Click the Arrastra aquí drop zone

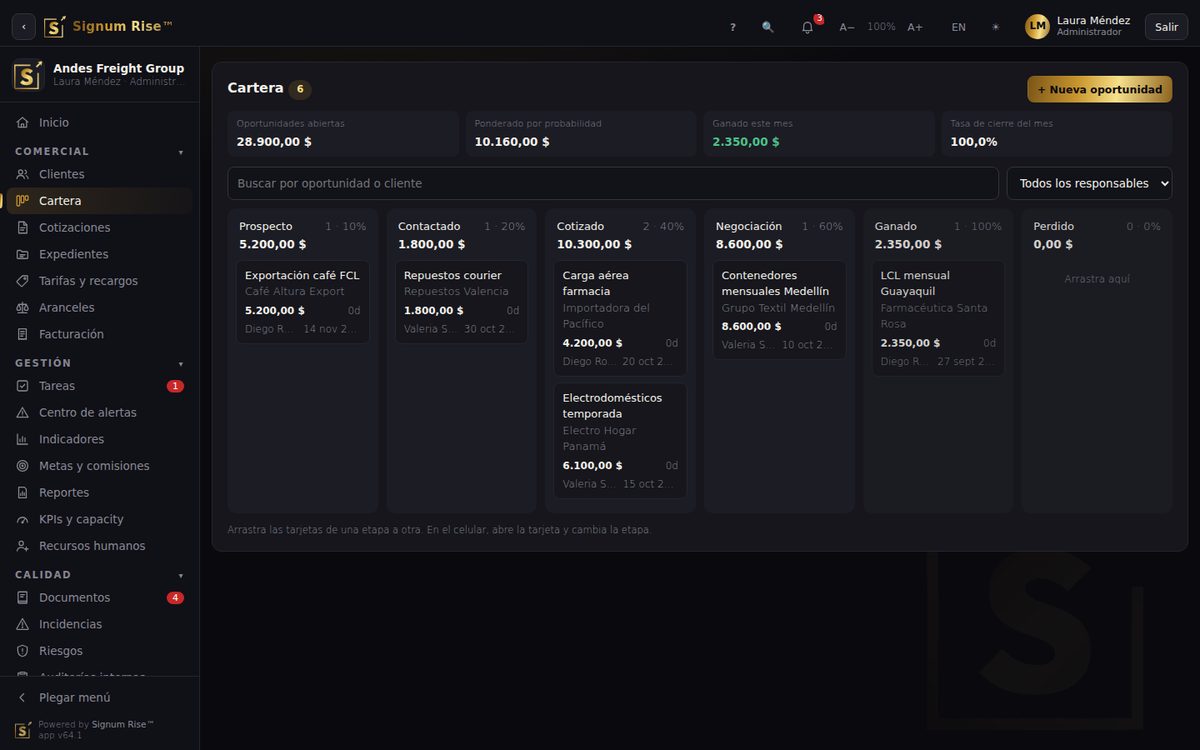pyautogui.click(x=1097, y=279)
